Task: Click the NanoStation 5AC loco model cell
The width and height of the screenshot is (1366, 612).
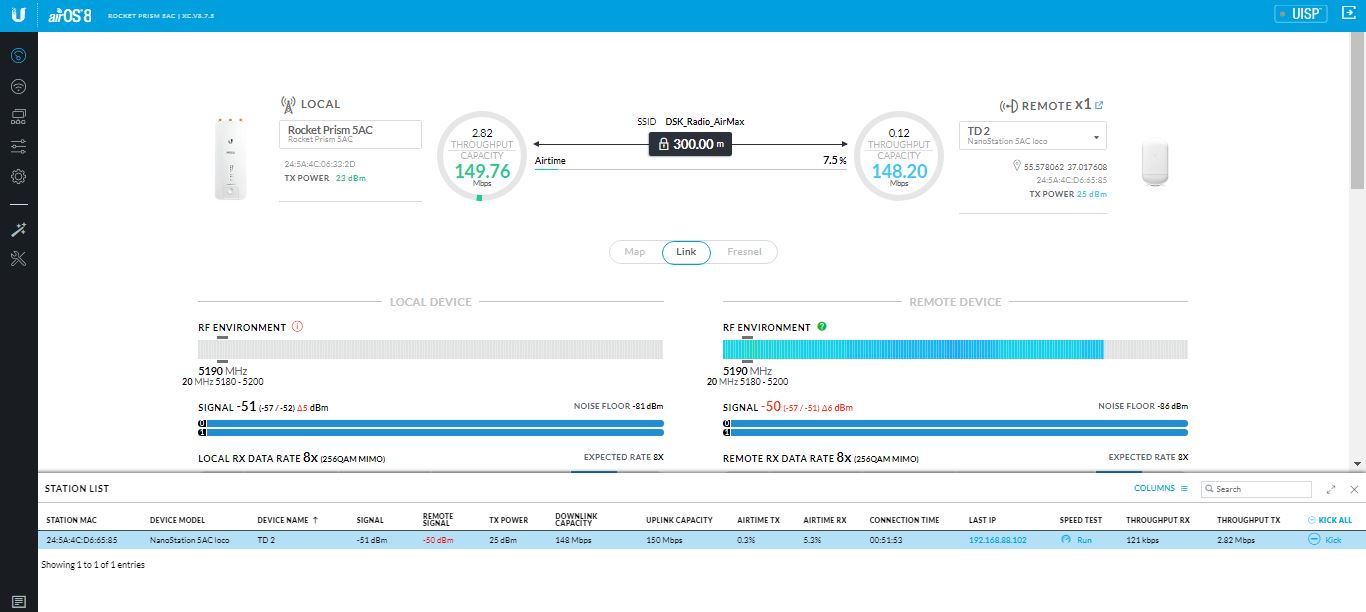Action: 190,540
